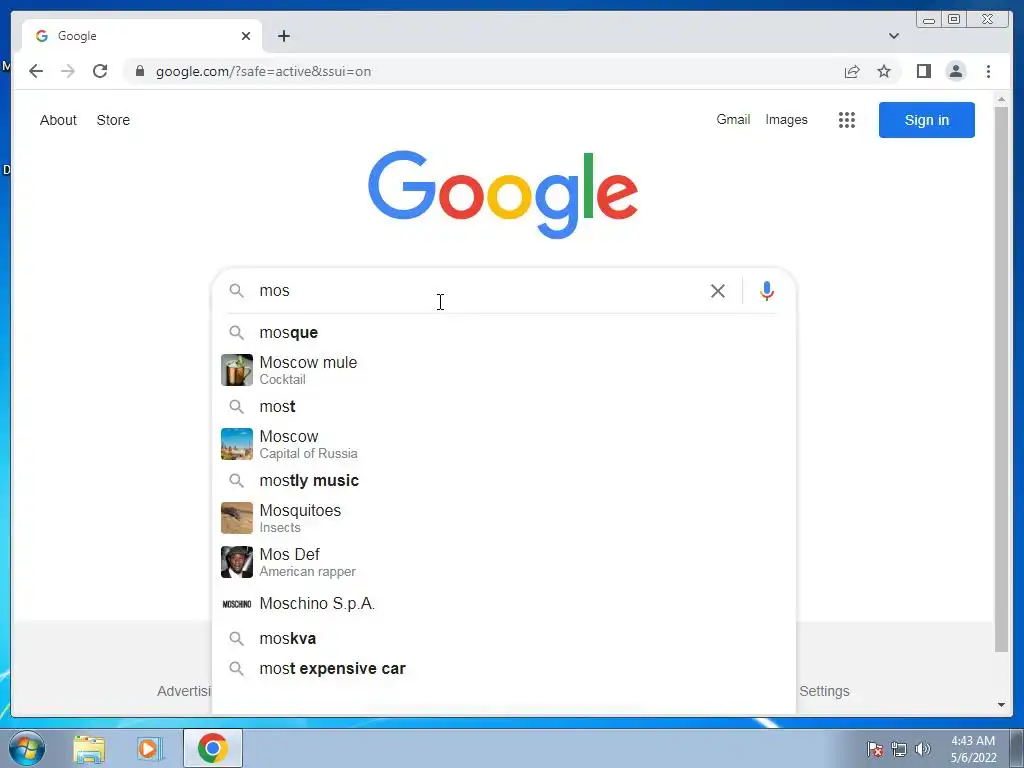Reload the page with the refresh icon
1024x768 pixels.
pos(100,71)
